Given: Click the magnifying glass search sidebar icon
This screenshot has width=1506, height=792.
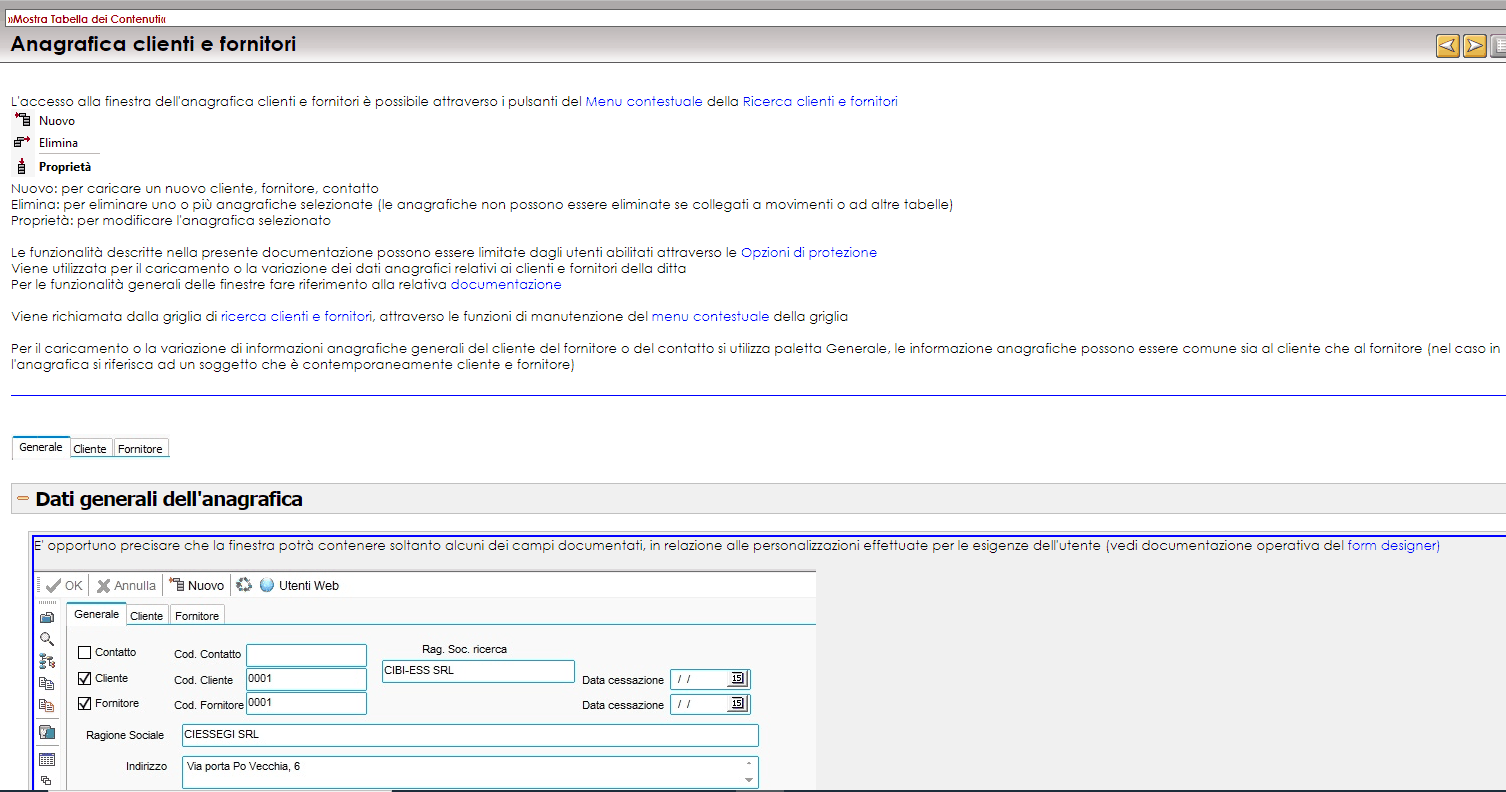Looking at the screenshot, I should pos(47,639).
